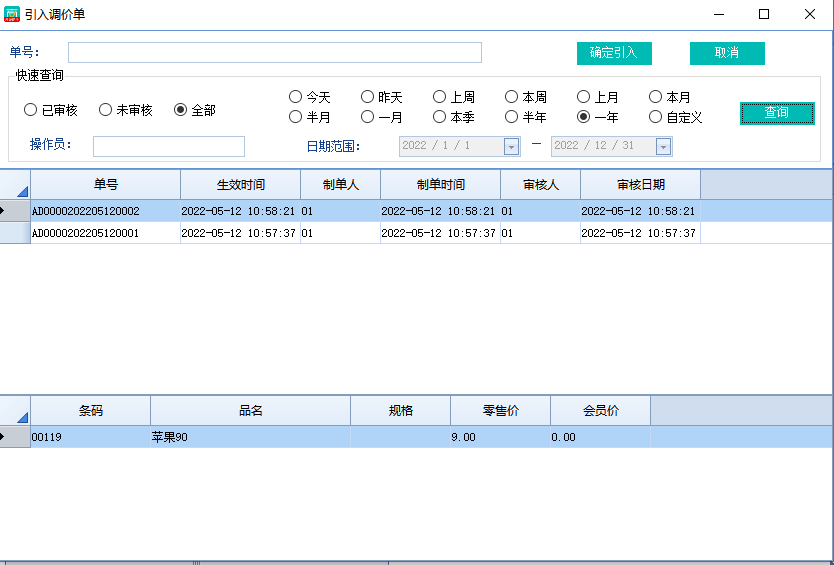This screenshot has height=565, width=834.
Task: Select the 自定义 custom date range option
Action: click(655, 117)
